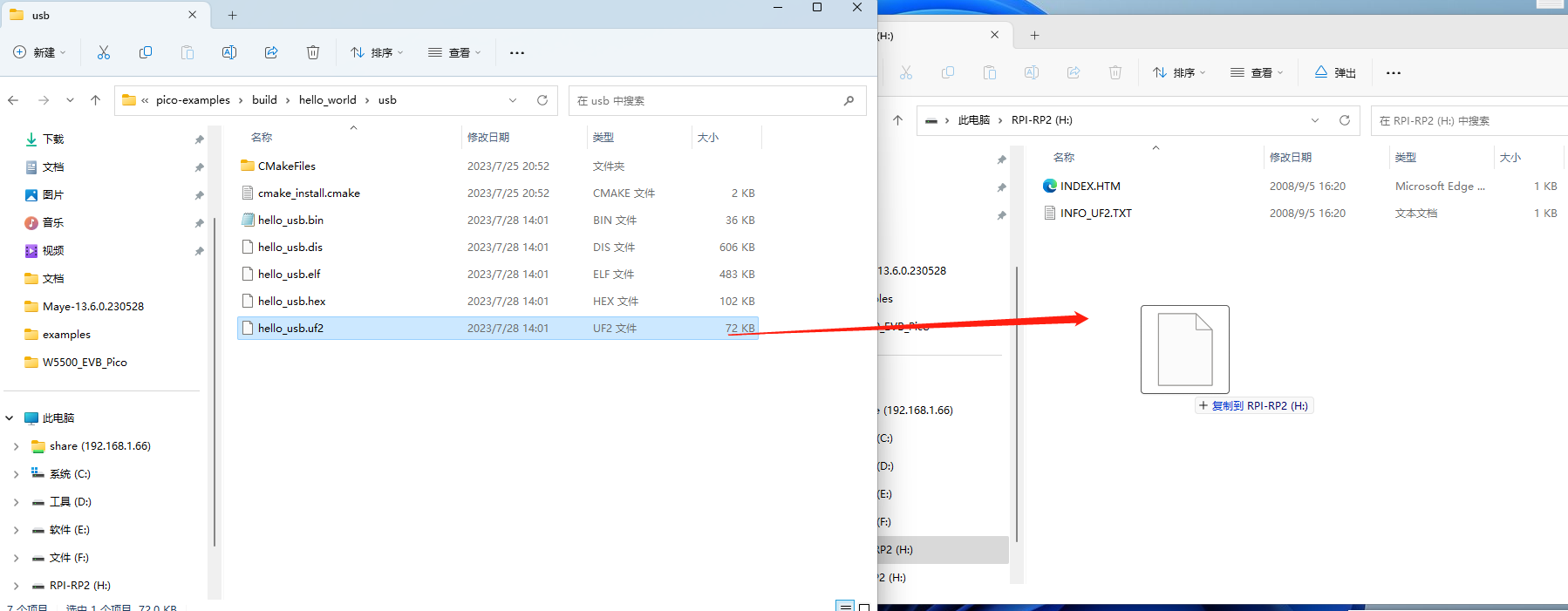Click the Share icon in usb toolbar
Viewport: 1568px width, 611px height.
(271, 53)
